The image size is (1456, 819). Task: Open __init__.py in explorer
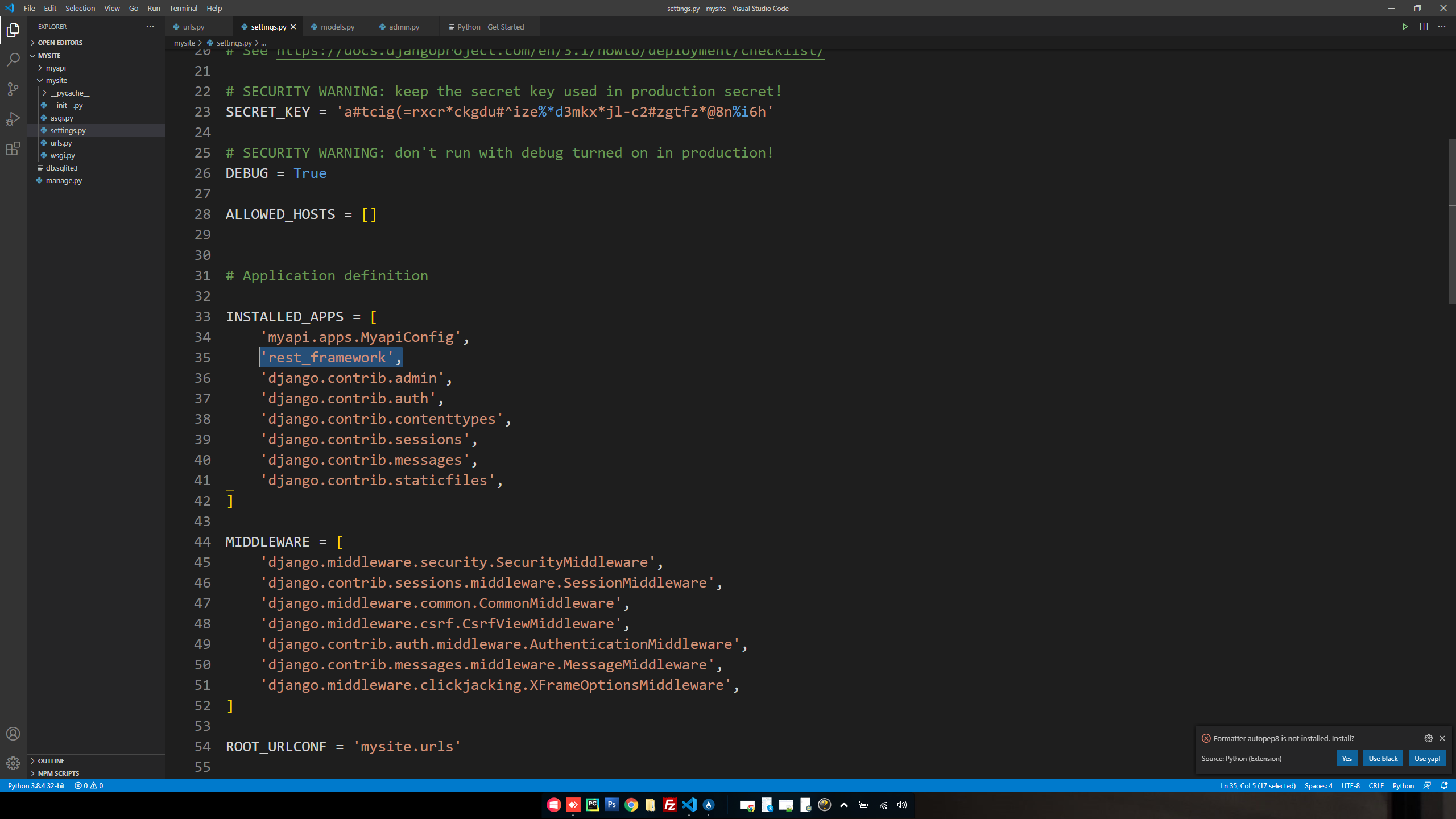(x=96, y=105)
